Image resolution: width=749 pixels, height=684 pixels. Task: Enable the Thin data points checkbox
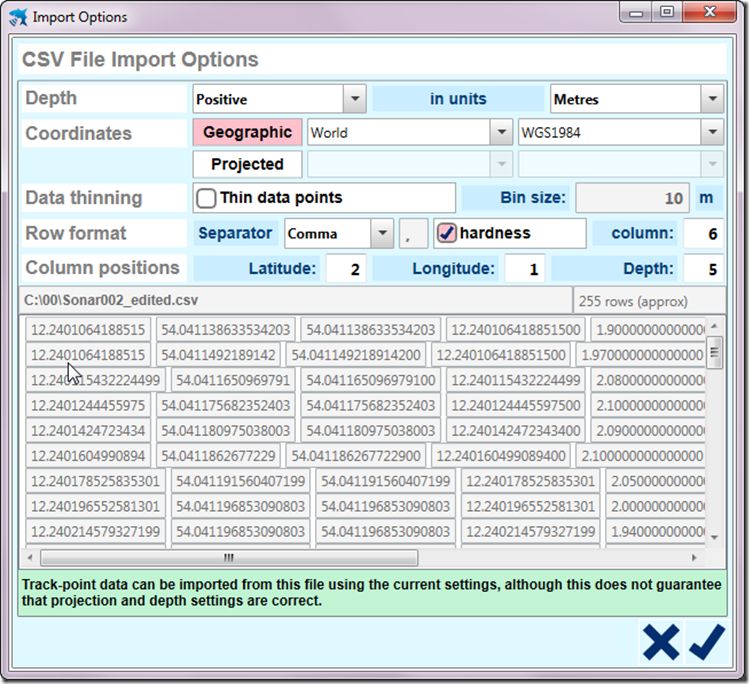(207, 198)
